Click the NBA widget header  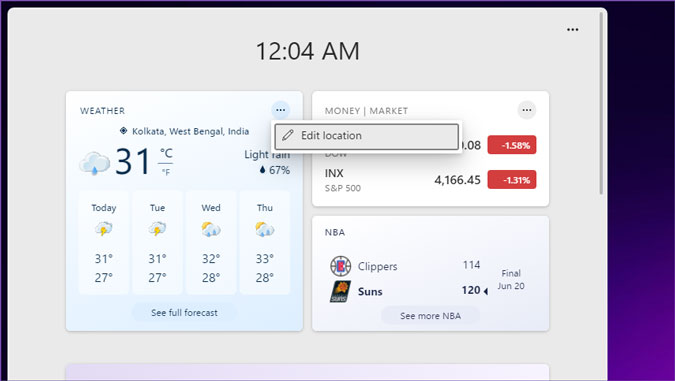(335, 232)
